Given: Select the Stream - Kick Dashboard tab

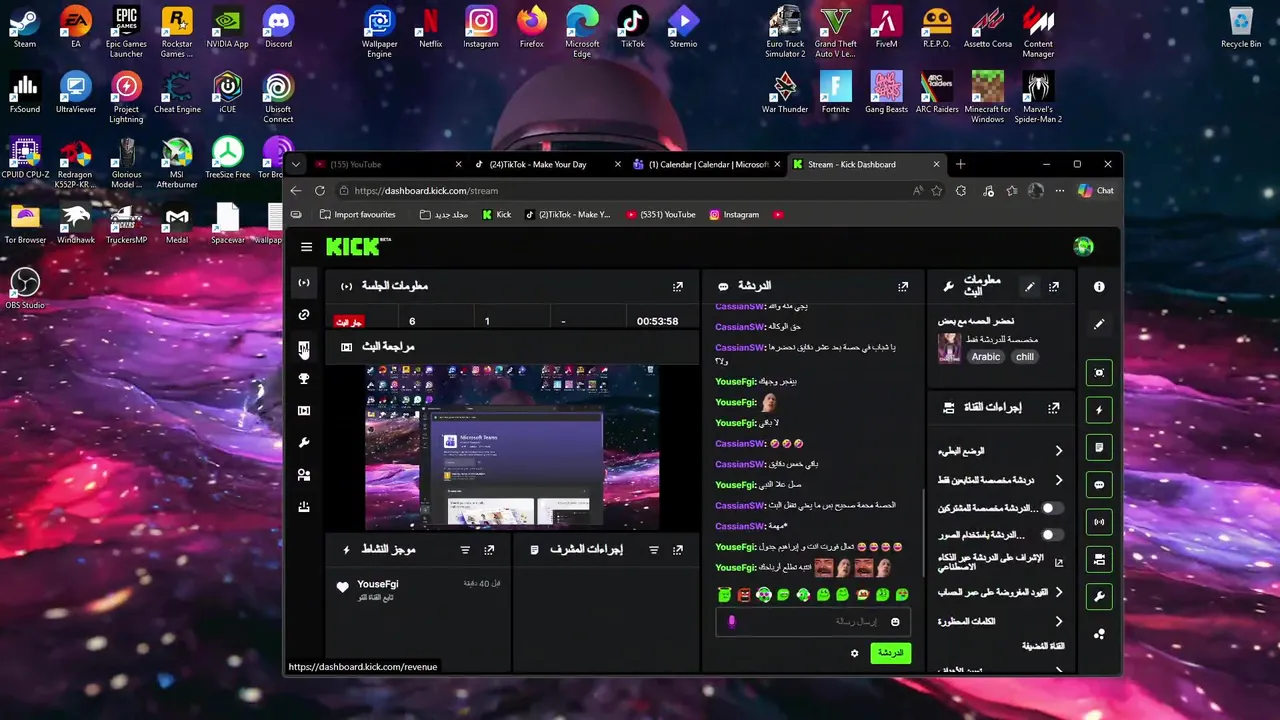Looking at the screenshot, I should pyautogui.click(x=866, y=164).
